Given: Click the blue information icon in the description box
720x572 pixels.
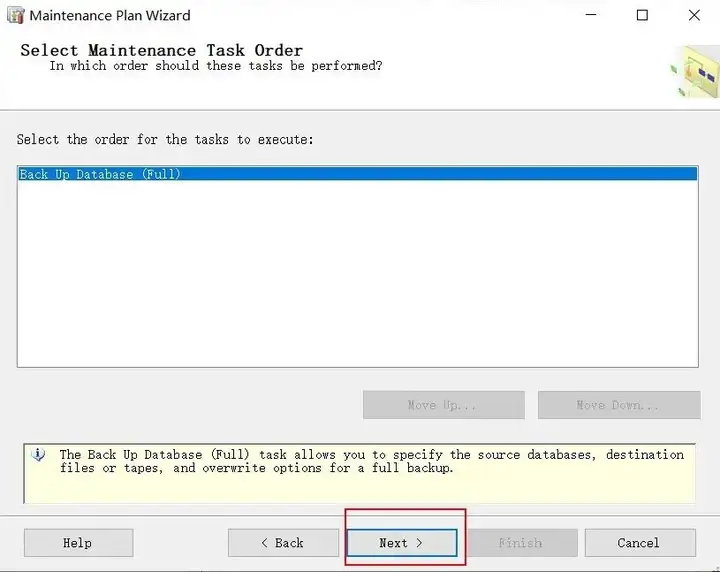Looking at the screenshot, I should [39, 455].
